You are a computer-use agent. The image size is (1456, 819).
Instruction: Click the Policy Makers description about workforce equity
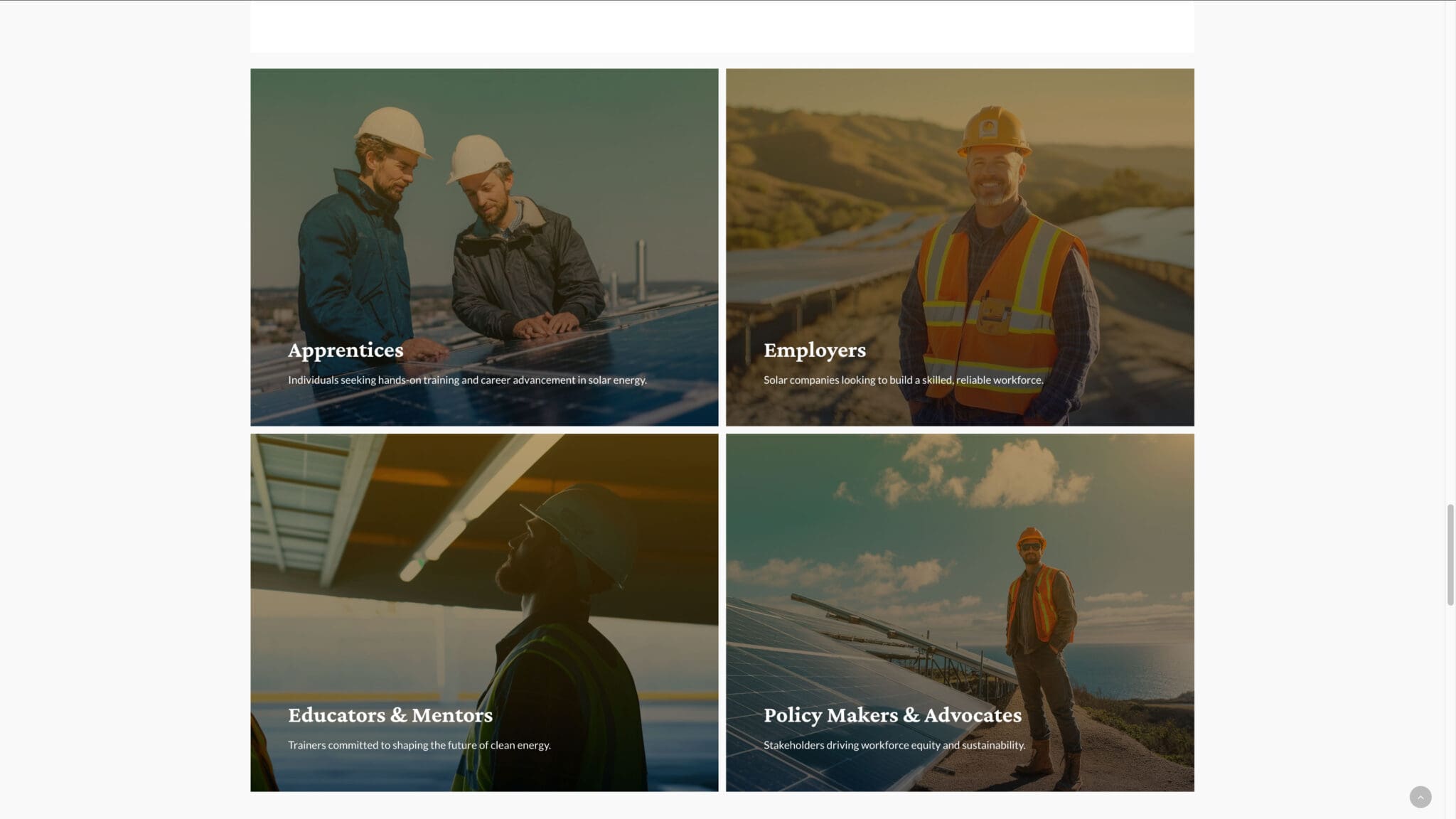click(x=894, y=745)
